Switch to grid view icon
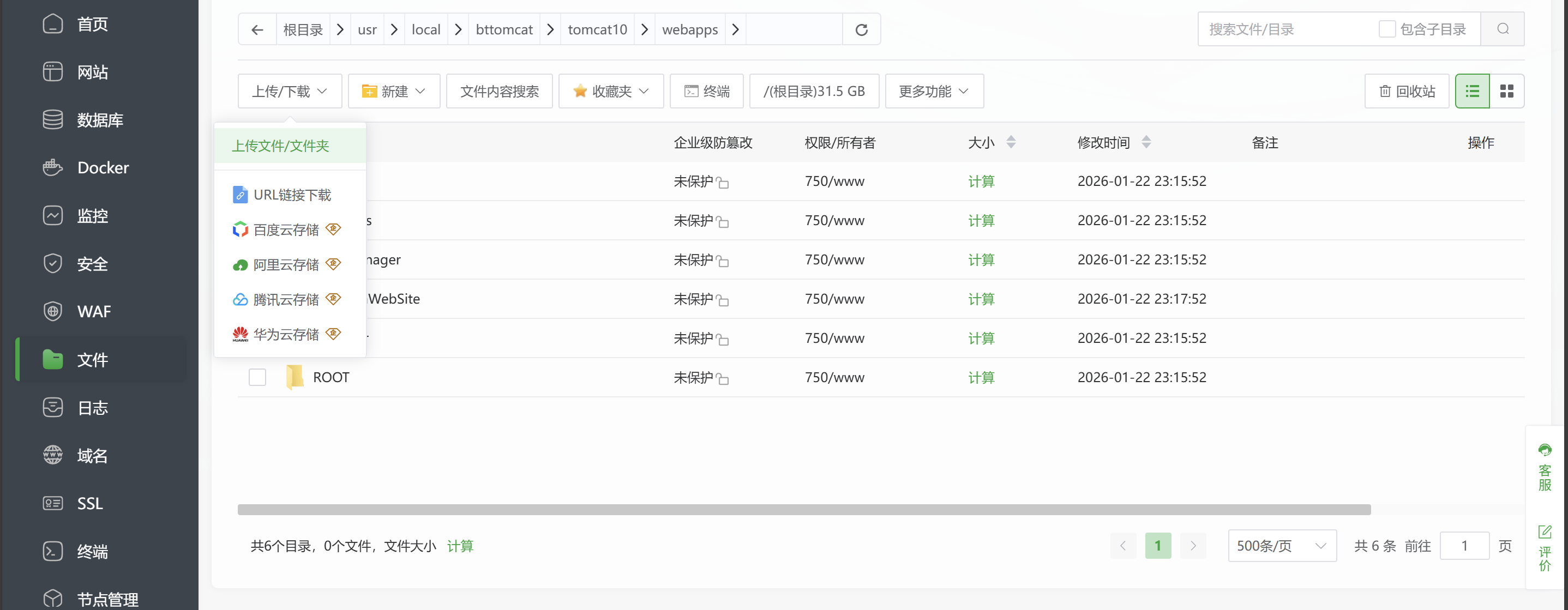 tap(1506, 91)
